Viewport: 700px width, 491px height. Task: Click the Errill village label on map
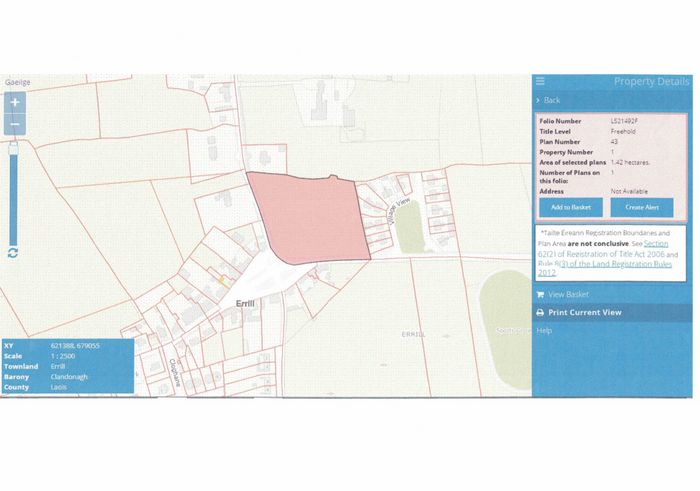pos(245,304)
